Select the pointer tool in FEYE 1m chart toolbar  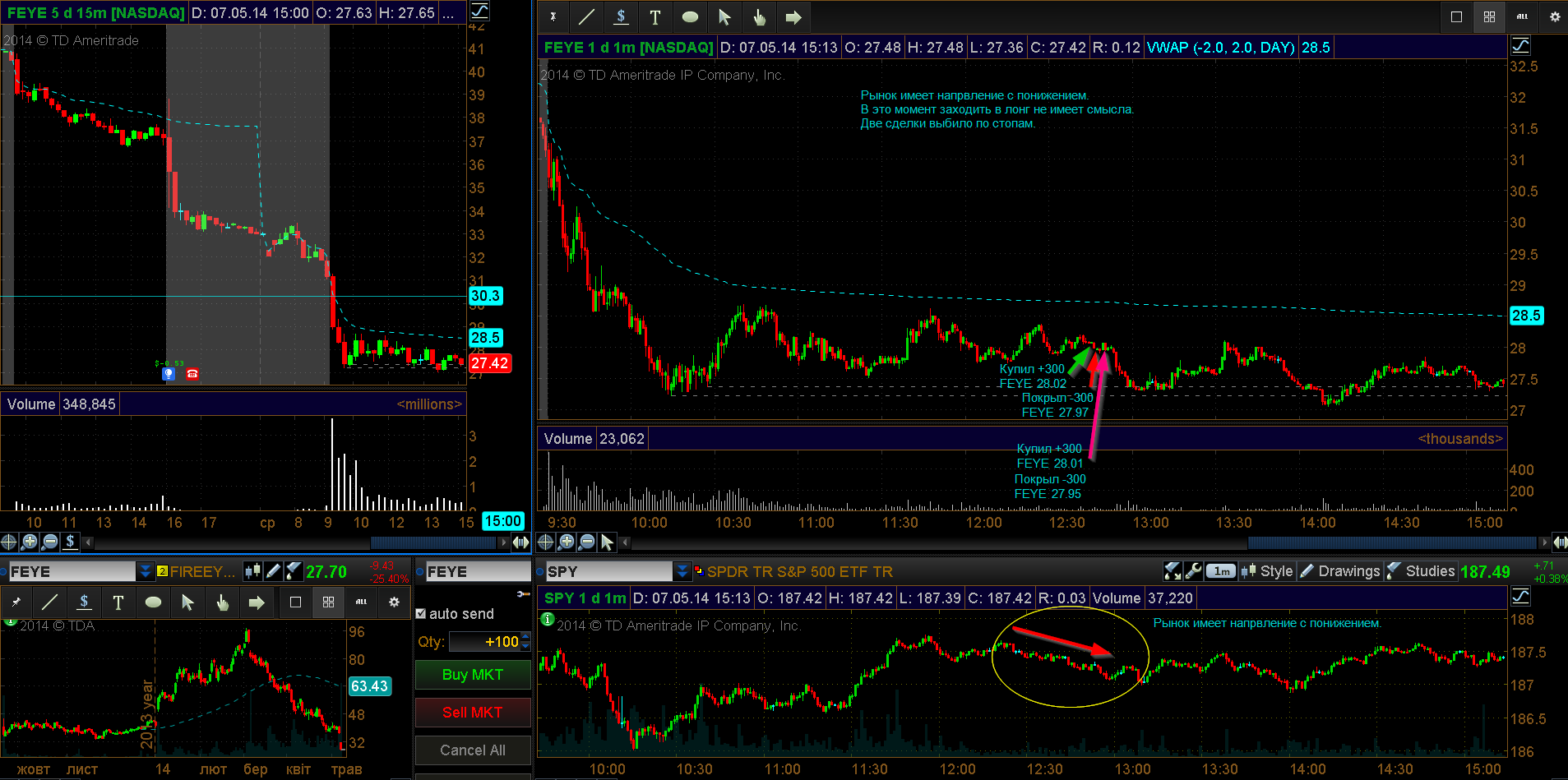point(724,16)
